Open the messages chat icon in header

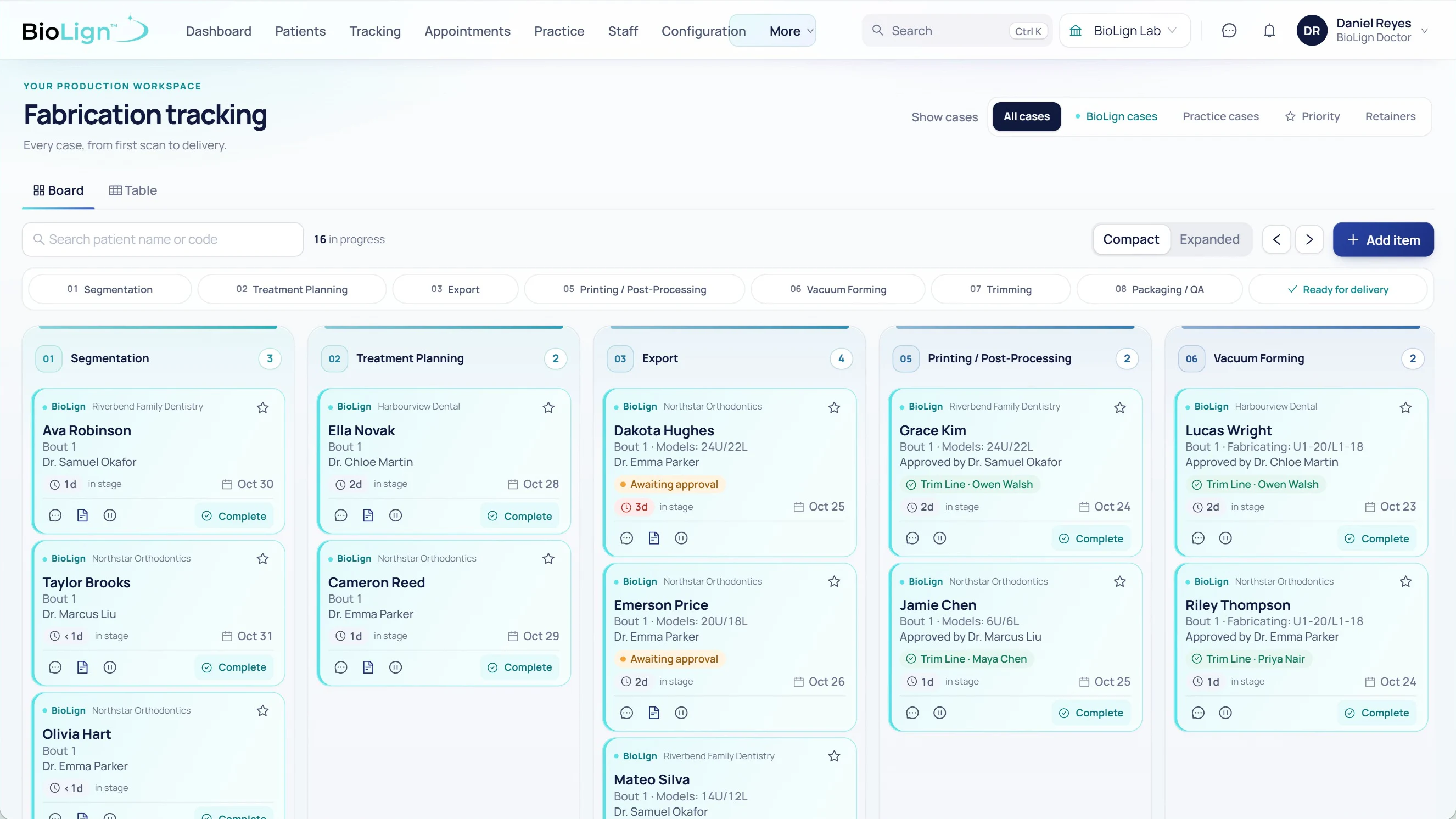1229,31
